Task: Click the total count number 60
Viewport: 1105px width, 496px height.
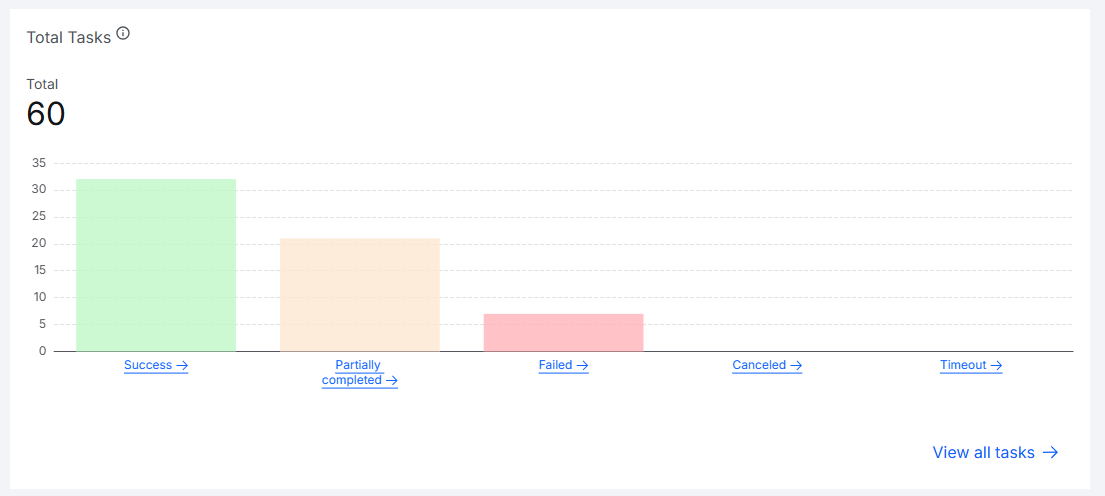Action: pyautogui.click(x=46, y=113)
